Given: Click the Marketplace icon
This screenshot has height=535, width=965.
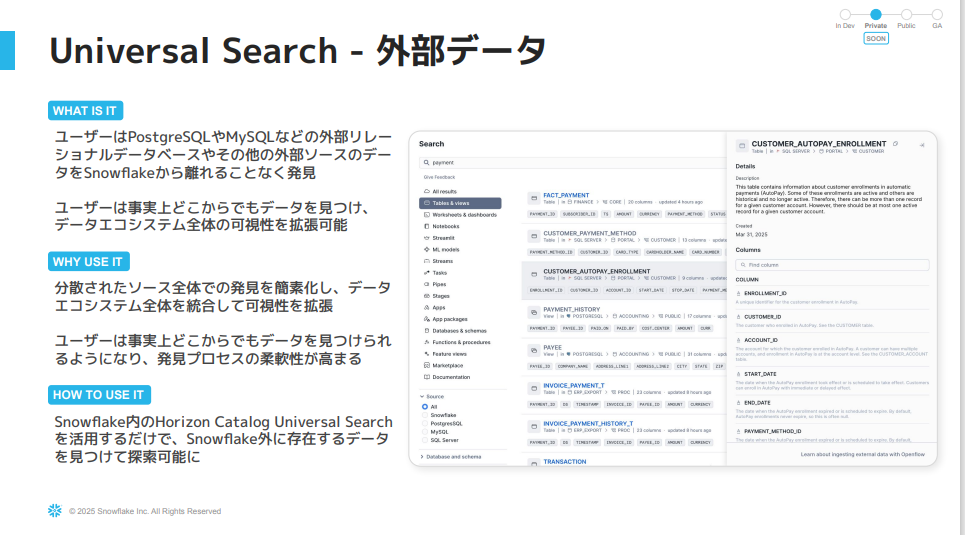Looking at the screenshot, I should [x=426, y=365].
